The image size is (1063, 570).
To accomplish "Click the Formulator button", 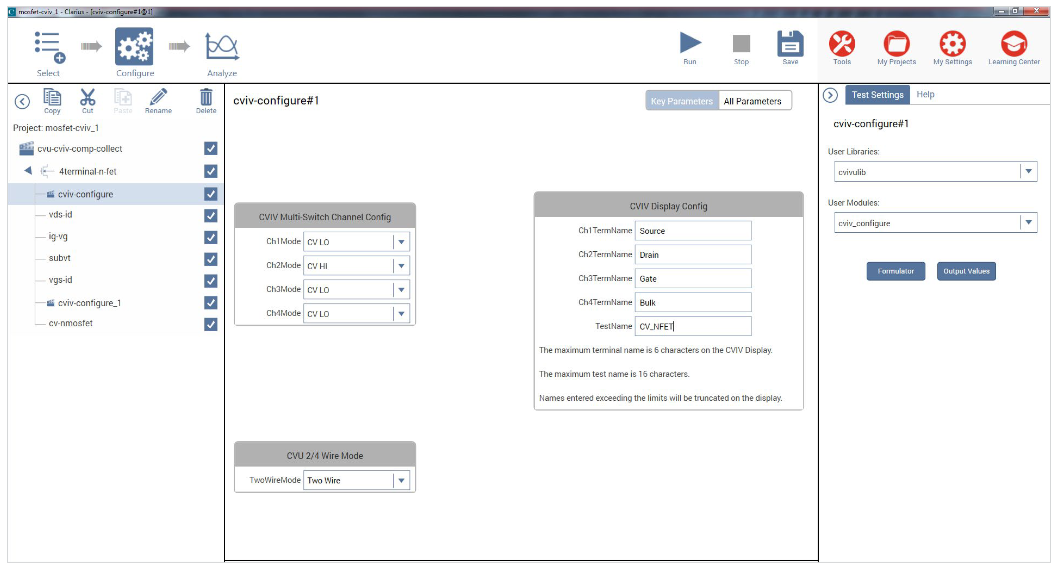I will click(x=895, y=272).
